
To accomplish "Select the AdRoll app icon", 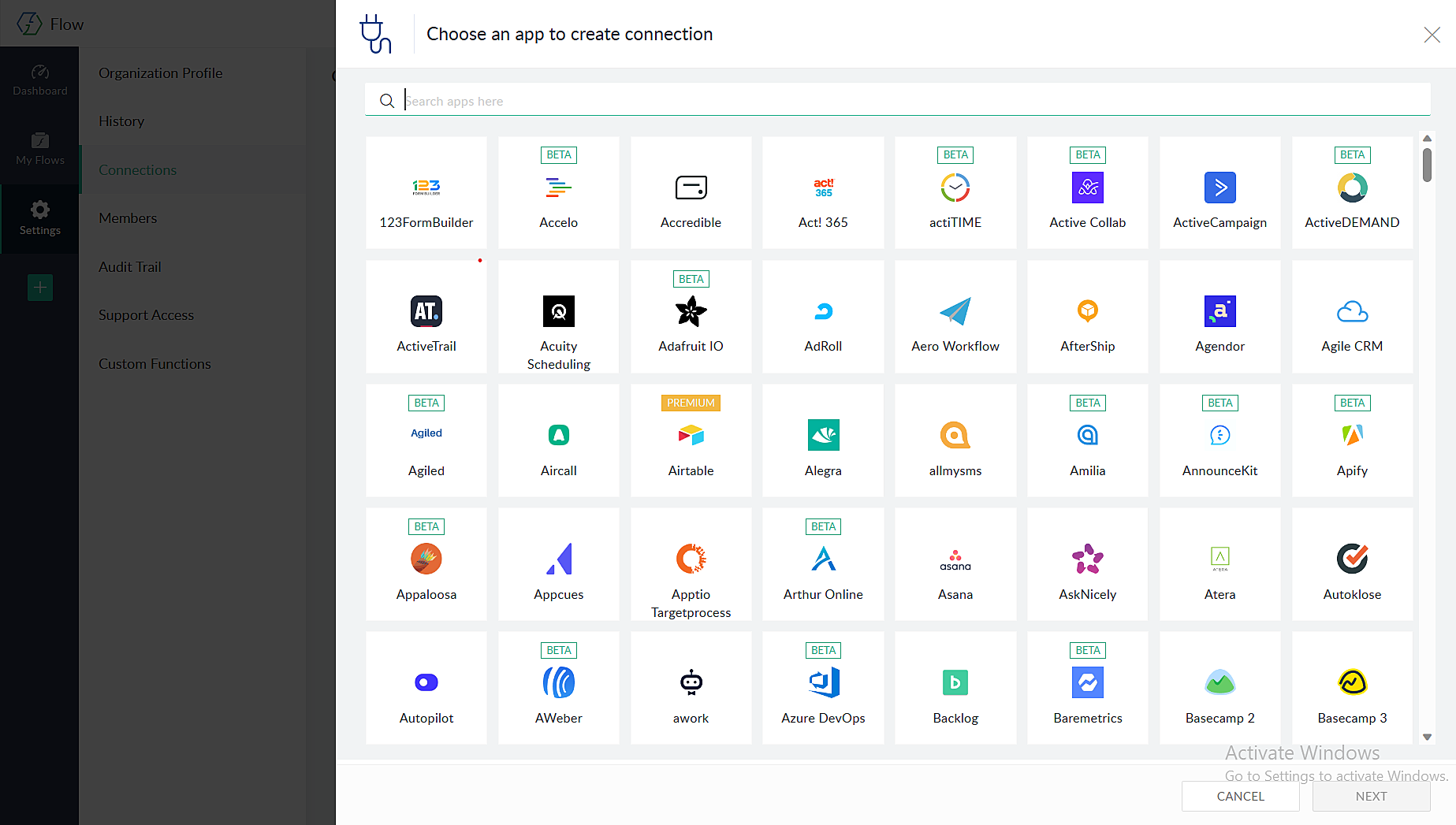I will coord(823,311).
